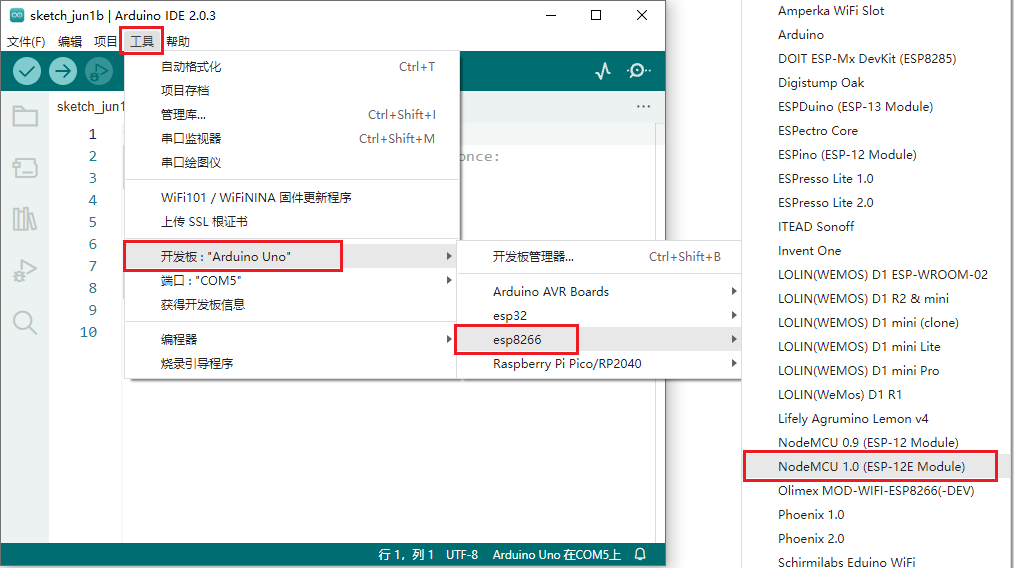Open 串口监视器 from the menu
Screen dimensions: 1014x568
(x=292, y=138)
